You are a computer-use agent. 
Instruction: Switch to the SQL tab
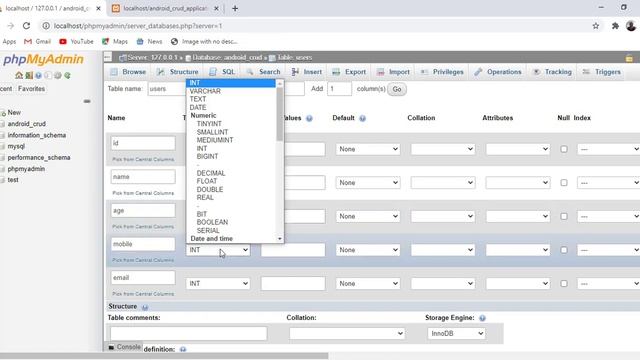click(222, 72)
